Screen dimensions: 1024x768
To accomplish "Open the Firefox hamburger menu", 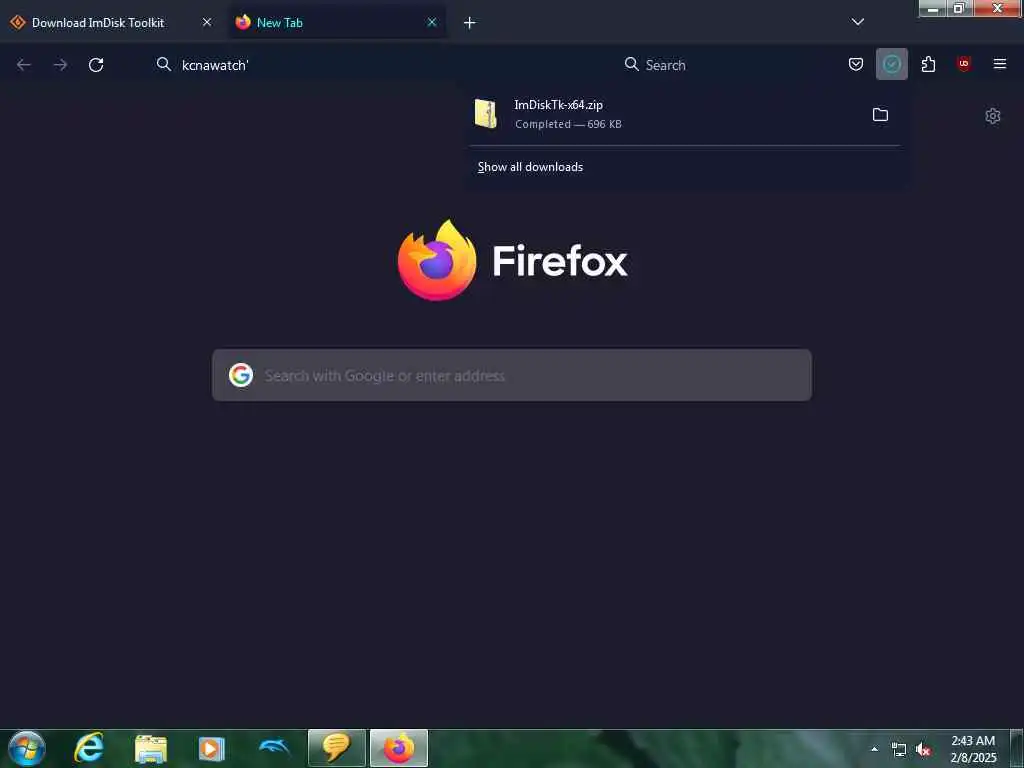I will click(x=999, y=64).
